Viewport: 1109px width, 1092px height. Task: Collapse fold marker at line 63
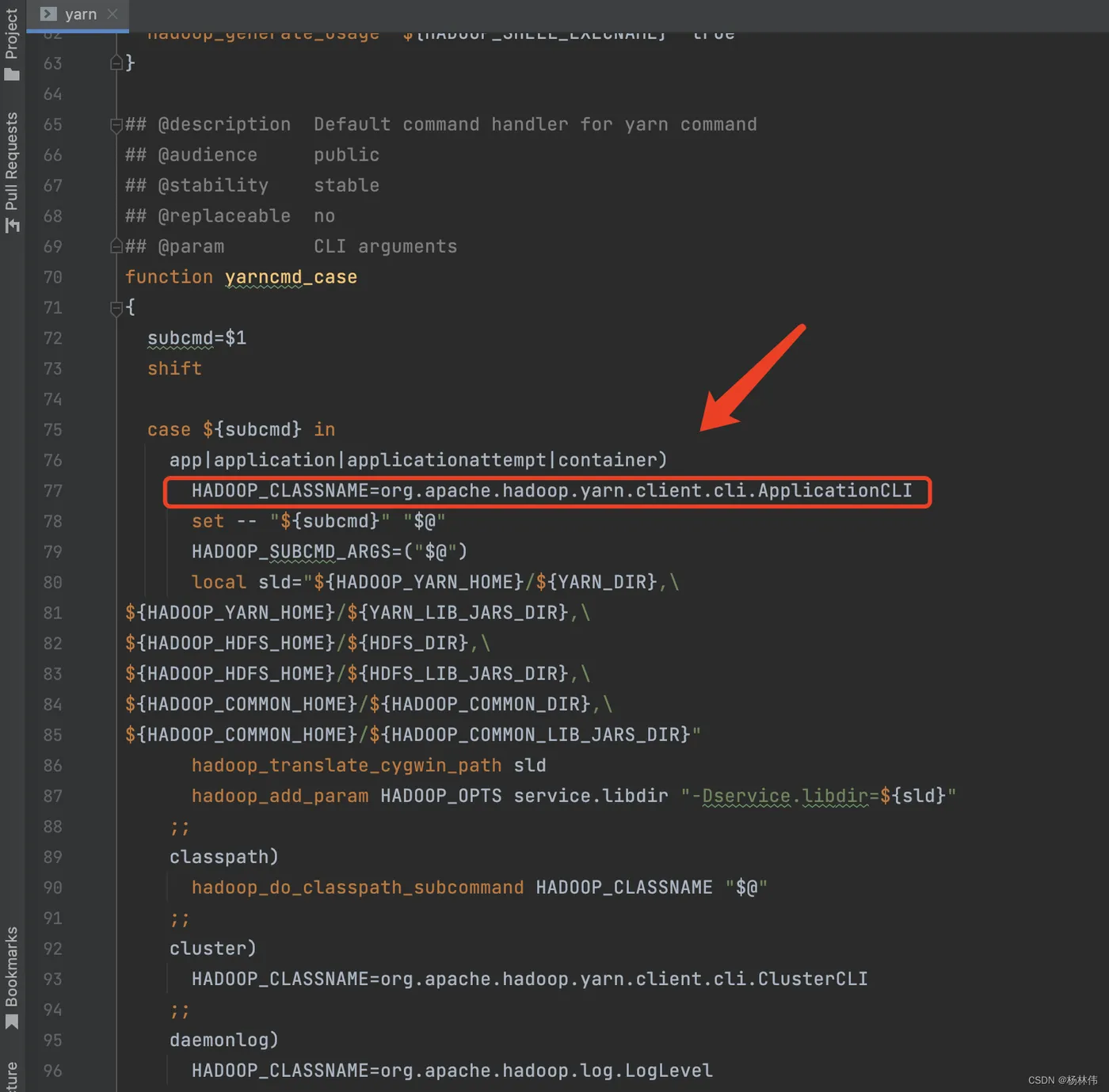[x=116, y=63]
